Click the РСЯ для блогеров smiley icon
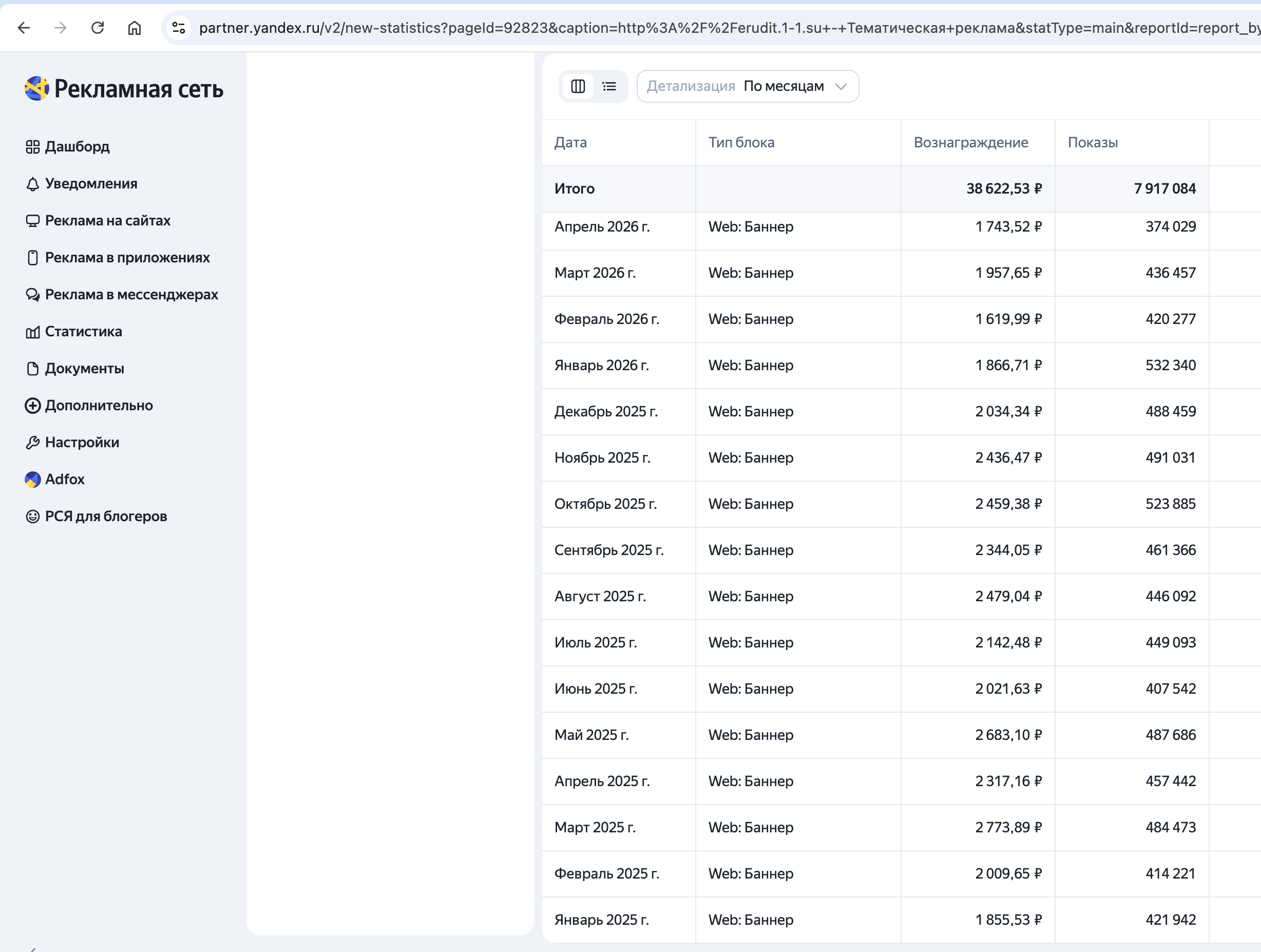The height and width of the screenshot is (952, 1261). (32, 517)
